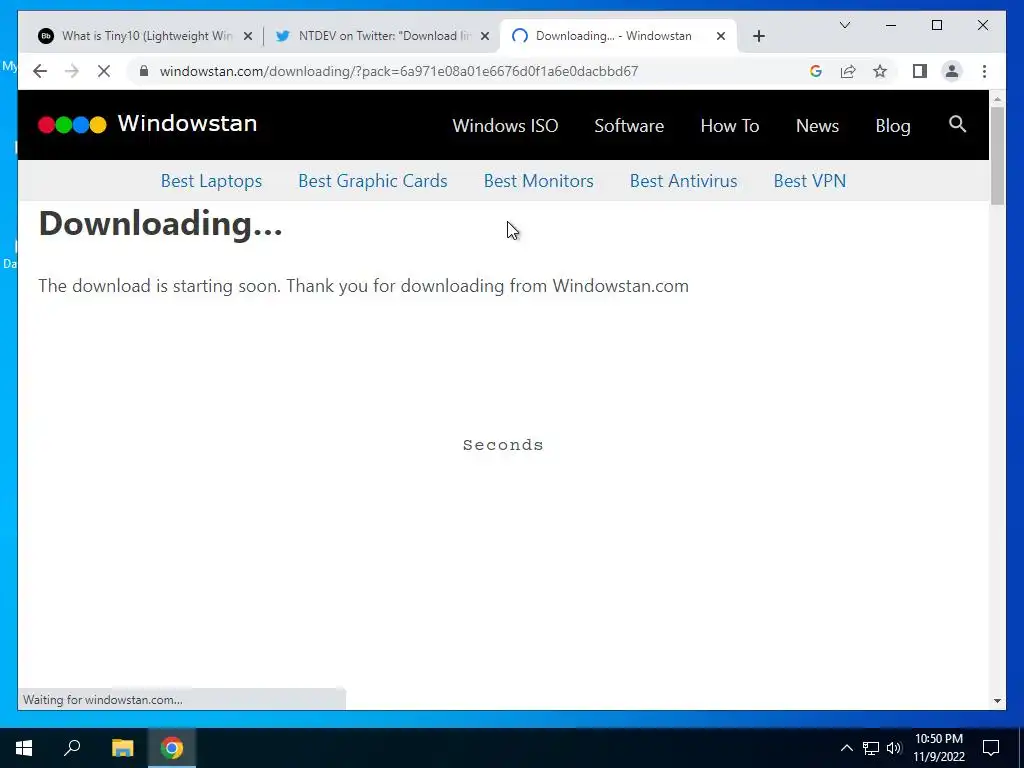Open the network status tray icon
This screenshot has height=768, width=1024.
871,748
